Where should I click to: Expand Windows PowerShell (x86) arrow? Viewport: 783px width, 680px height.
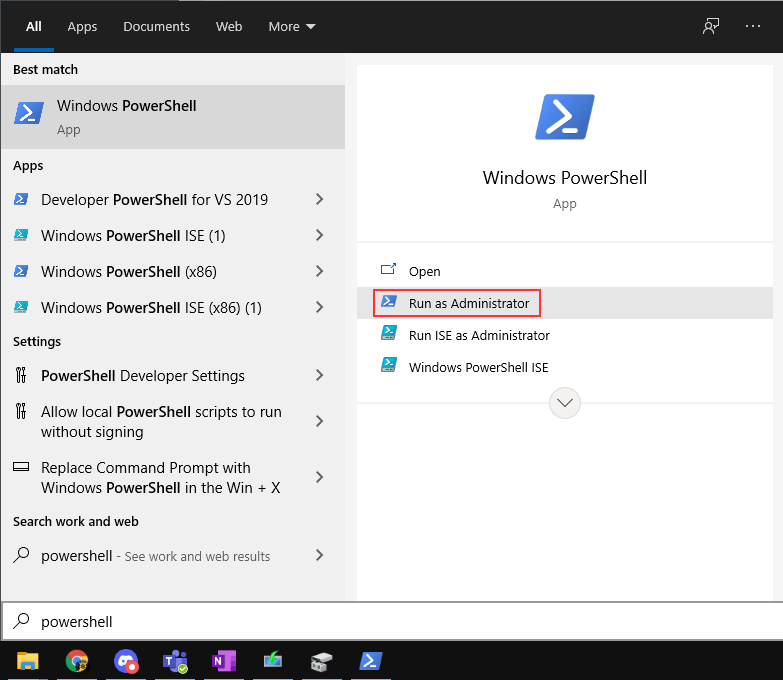(320, 271)
